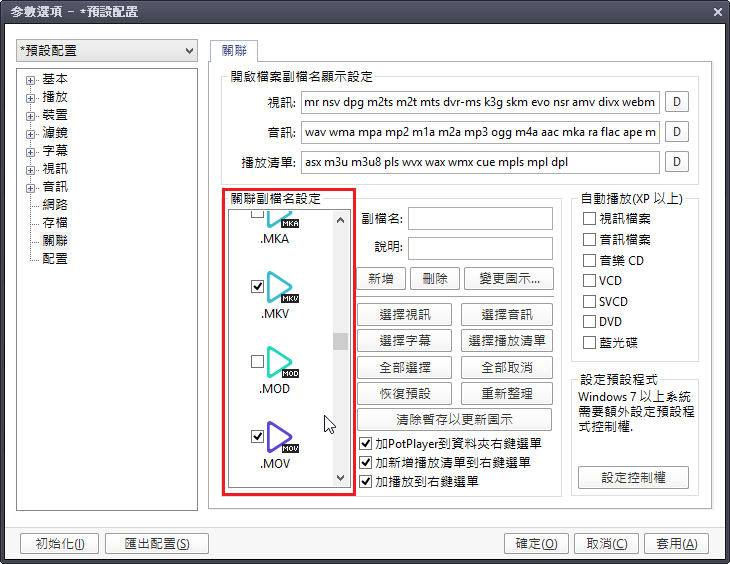The height and width of the screenshot is (564, 730).
Task: Click 選擇音訊 button
Action: tap(507, 314)
